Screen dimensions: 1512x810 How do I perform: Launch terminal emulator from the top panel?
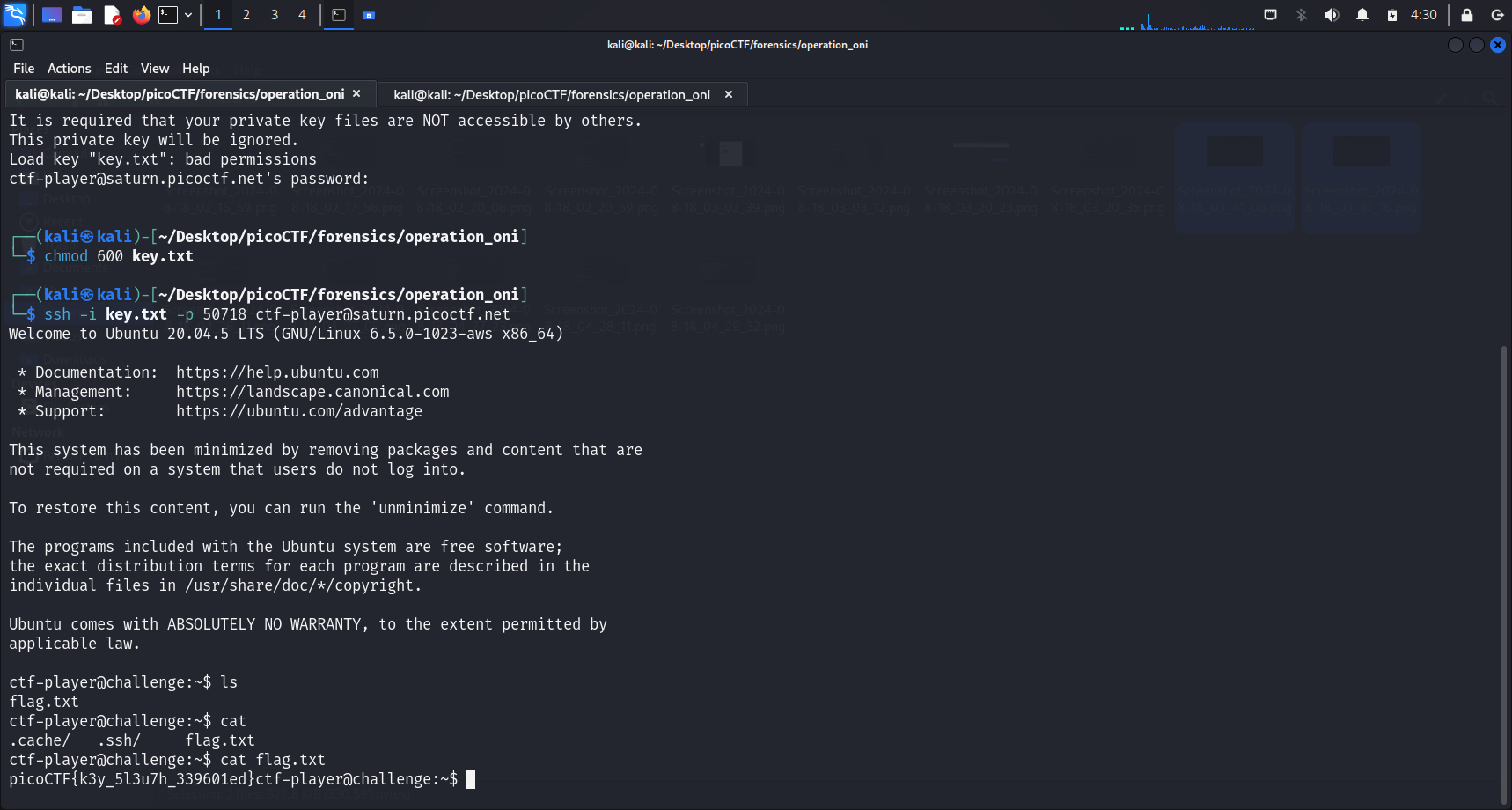[167, 15]
